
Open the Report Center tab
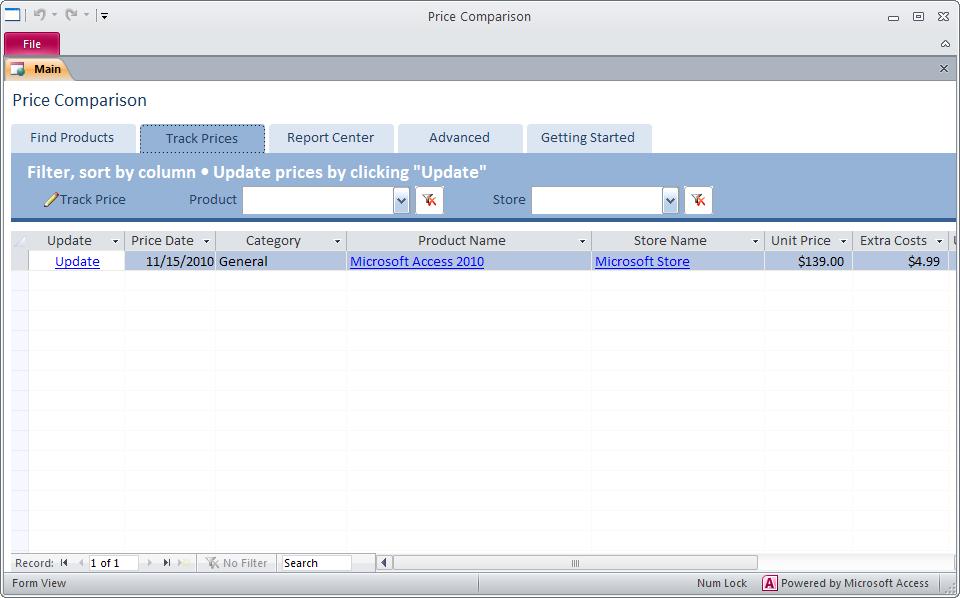(x=331, y=138)
